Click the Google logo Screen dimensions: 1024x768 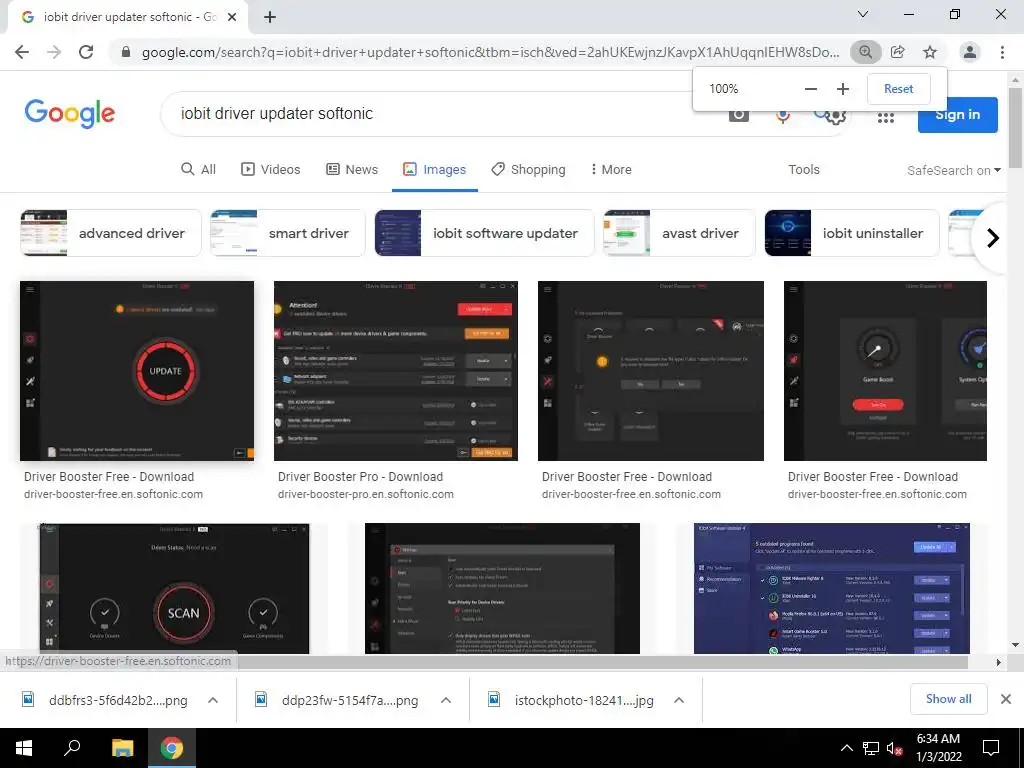coord(70,114)
